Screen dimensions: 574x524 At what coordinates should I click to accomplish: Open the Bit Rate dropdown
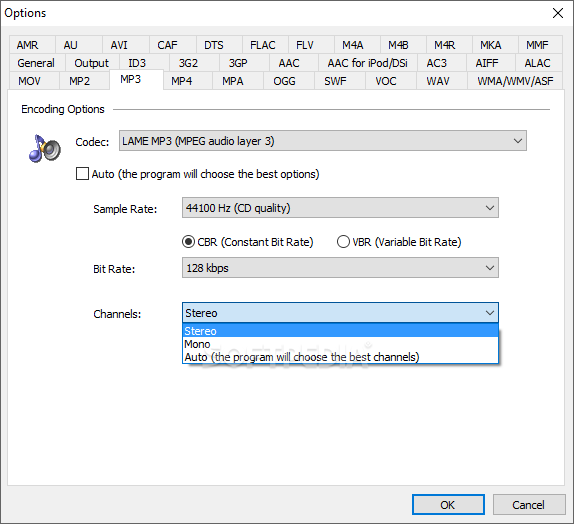click(x=340, y=268)
